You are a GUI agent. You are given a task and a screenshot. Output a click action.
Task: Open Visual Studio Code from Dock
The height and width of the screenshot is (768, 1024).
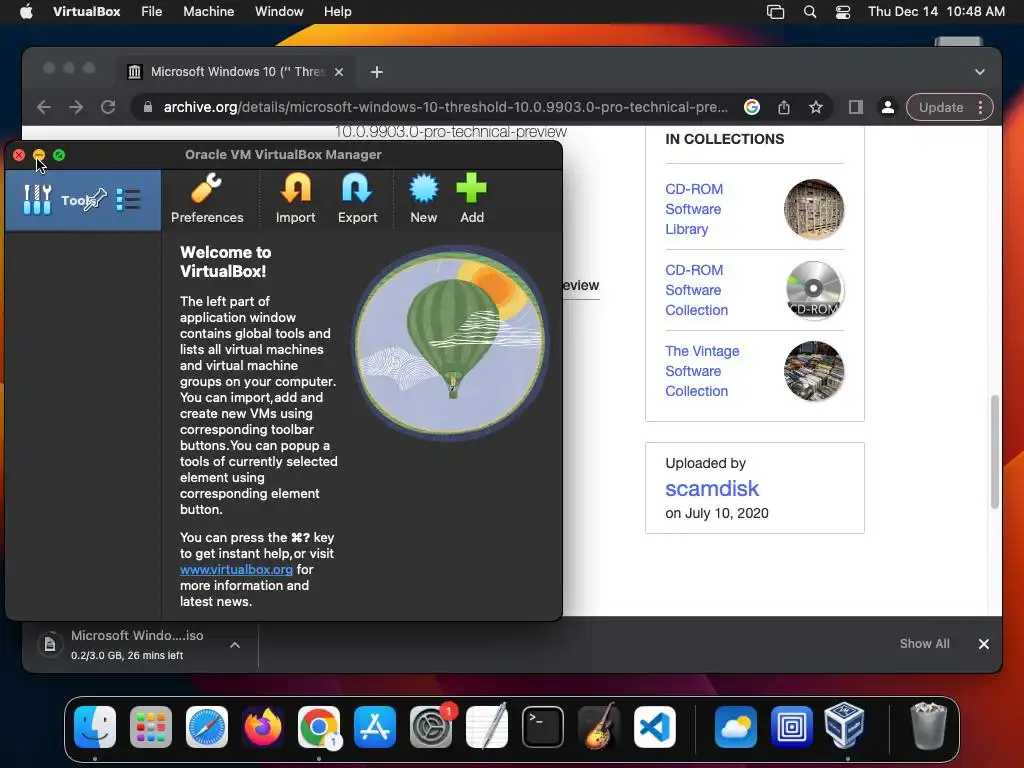tap(655, 727)
